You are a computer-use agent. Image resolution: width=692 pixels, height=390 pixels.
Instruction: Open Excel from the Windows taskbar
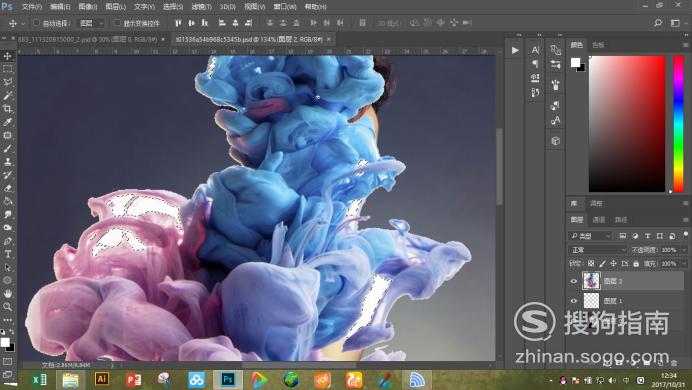point(40,379)
